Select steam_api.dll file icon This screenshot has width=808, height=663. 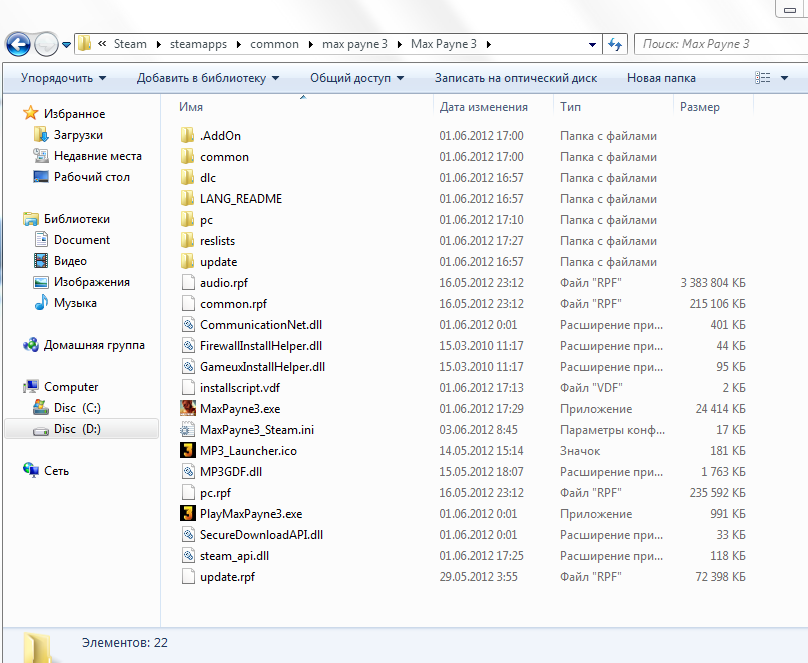pos(188,556)
